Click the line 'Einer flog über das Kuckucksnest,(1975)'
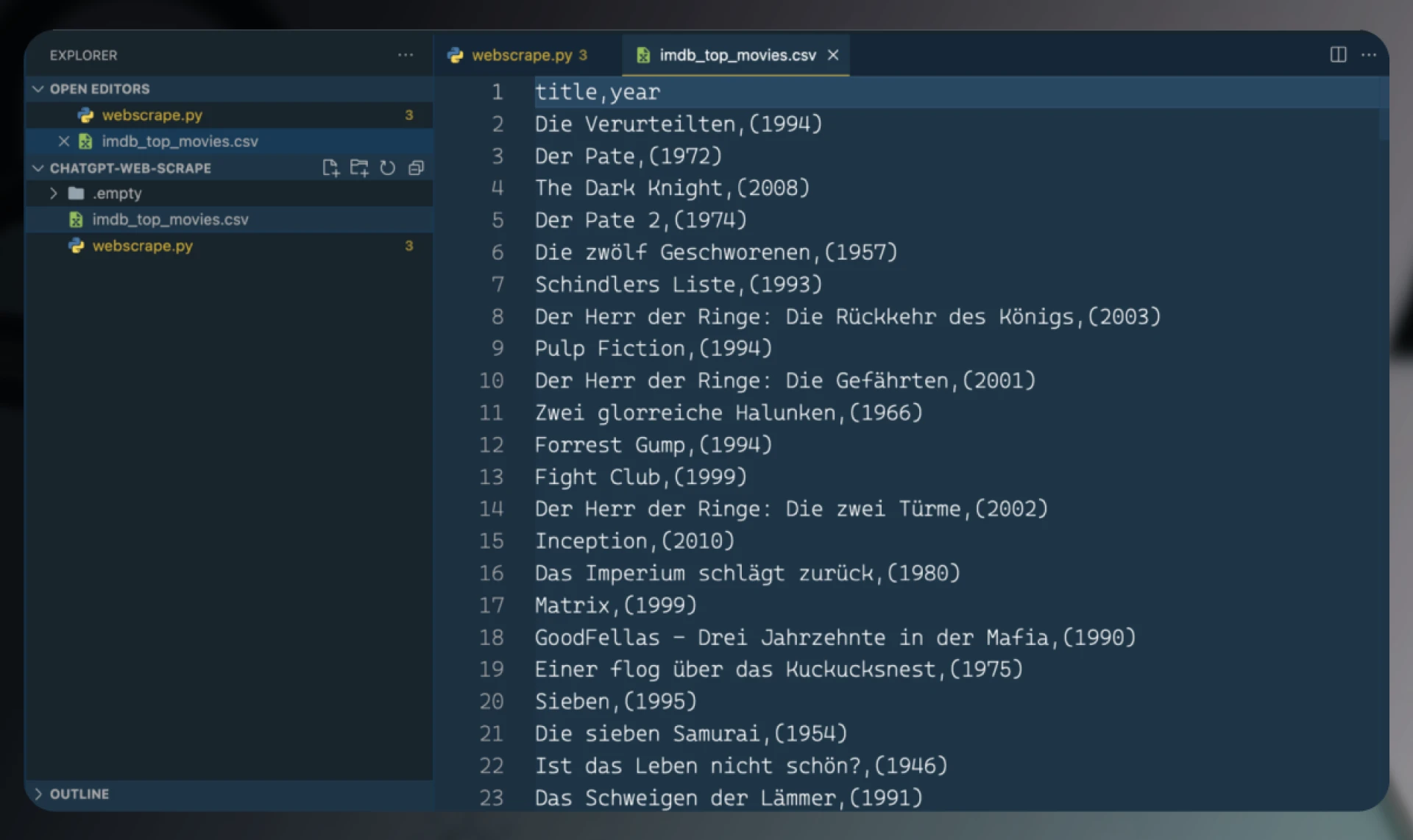The height and width of the screenshot is (840, 1413). [779, 669]
